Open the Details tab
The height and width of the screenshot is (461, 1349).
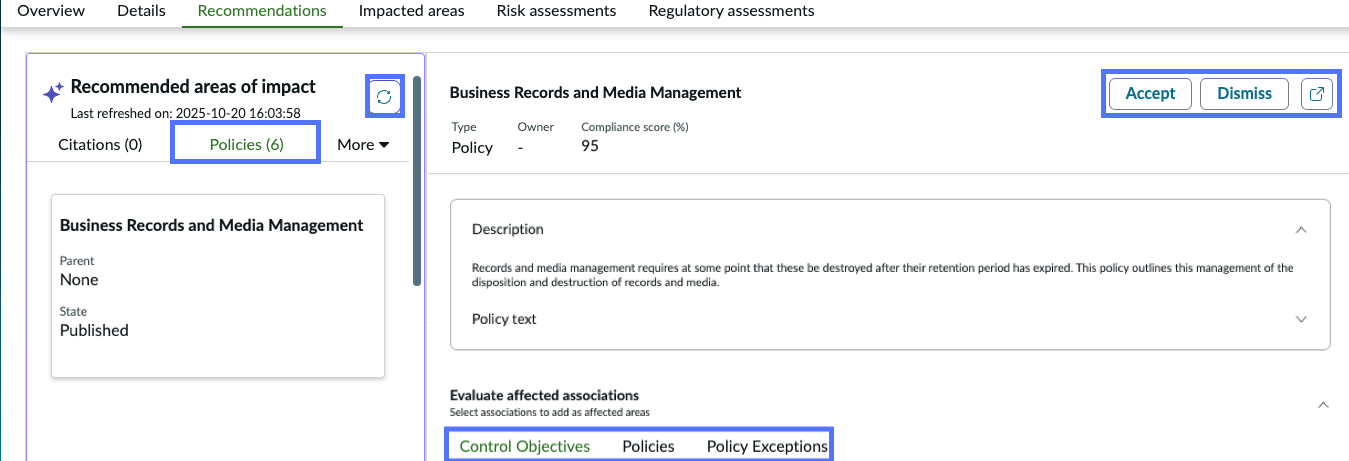[141, 11]
